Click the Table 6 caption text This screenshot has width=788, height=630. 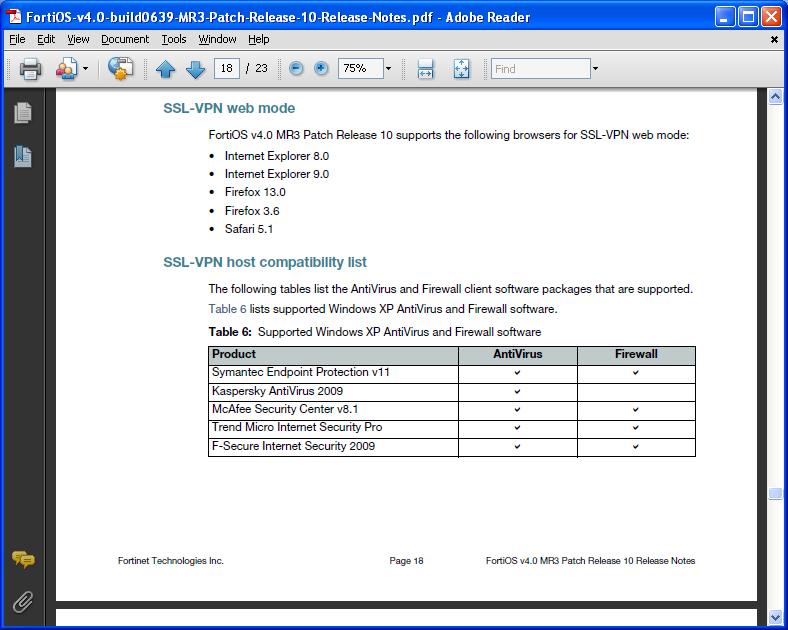coord(375,332)
